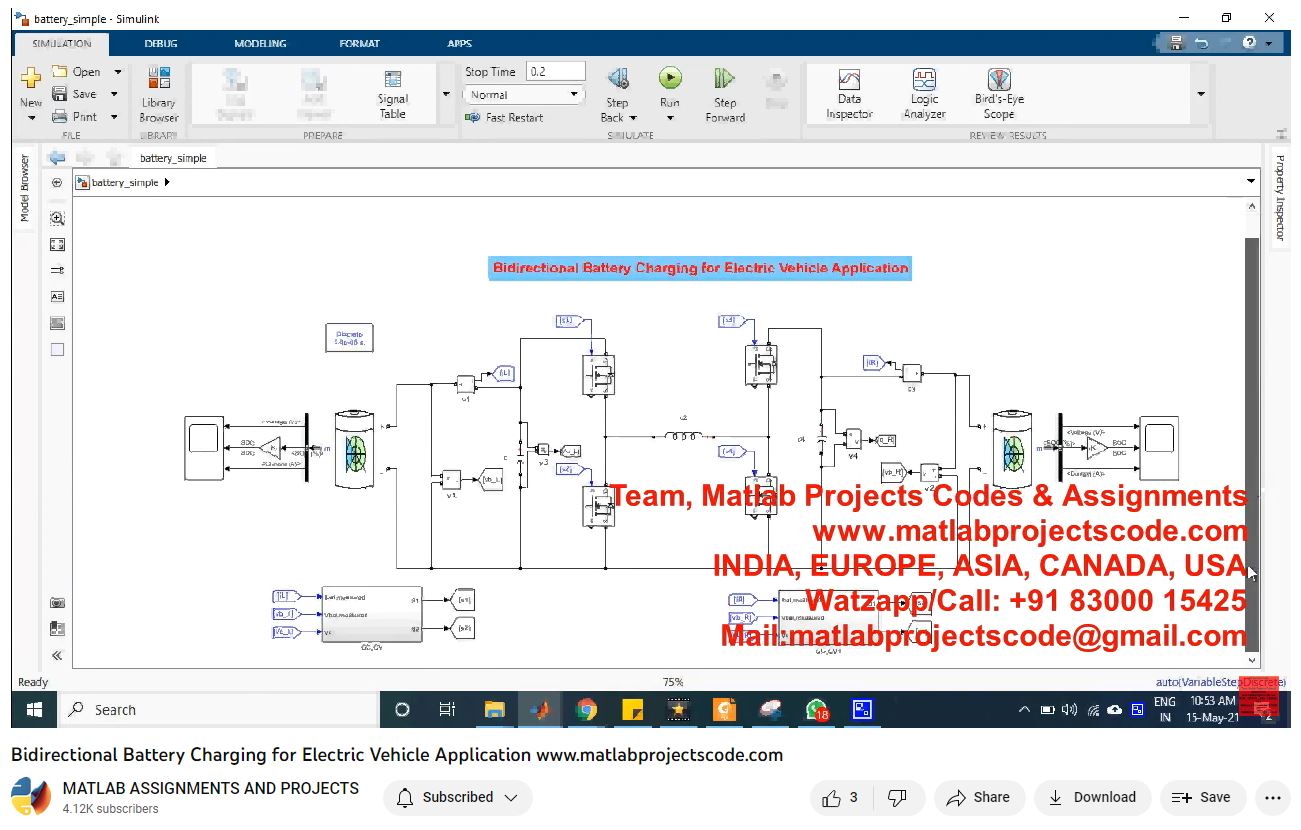Image resolution: width=1301 pixels, height=830 pixels.
Task: Navigate back with the blue left arrow
Action: [57, 157]
